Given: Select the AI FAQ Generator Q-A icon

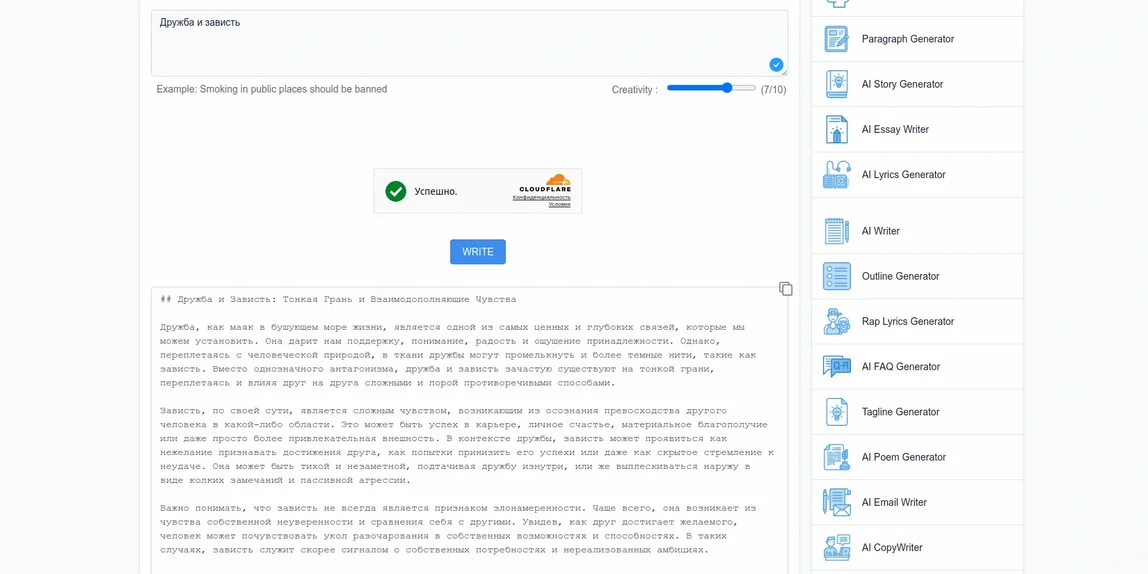Looking at the screenshot, I should [836, 367].
